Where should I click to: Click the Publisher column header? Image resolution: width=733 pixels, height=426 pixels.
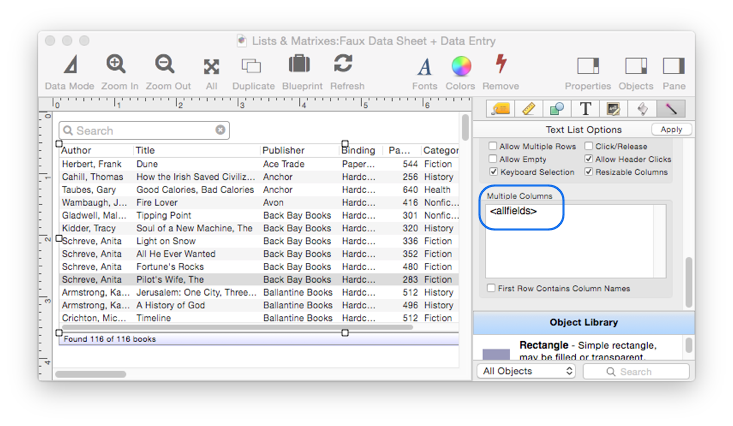pyautogui.click(x=299, y=150)
